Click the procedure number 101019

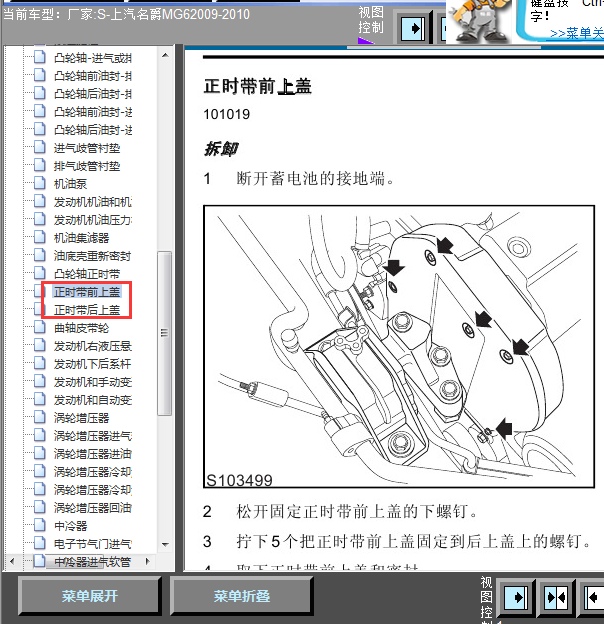pyautogui.click(x=227, y=114)
